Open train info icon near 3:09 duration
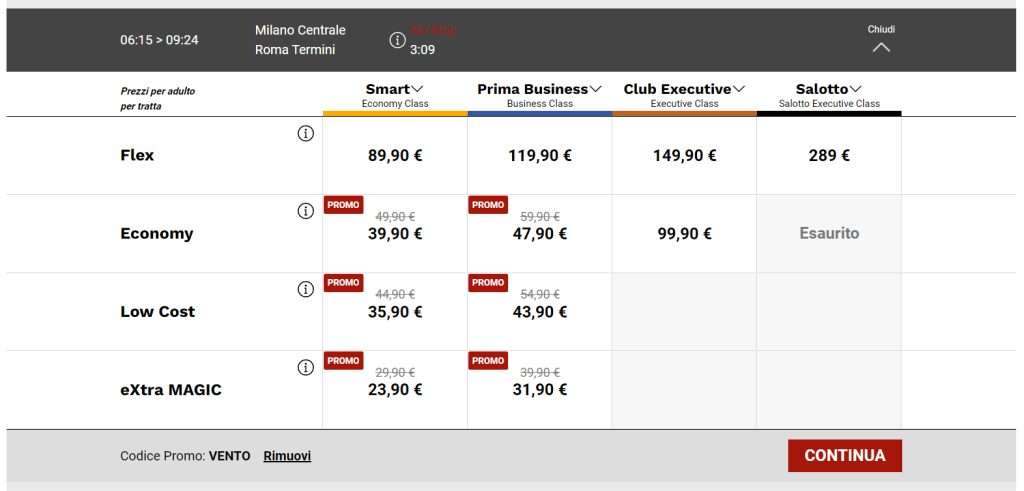 coord(397,40)
